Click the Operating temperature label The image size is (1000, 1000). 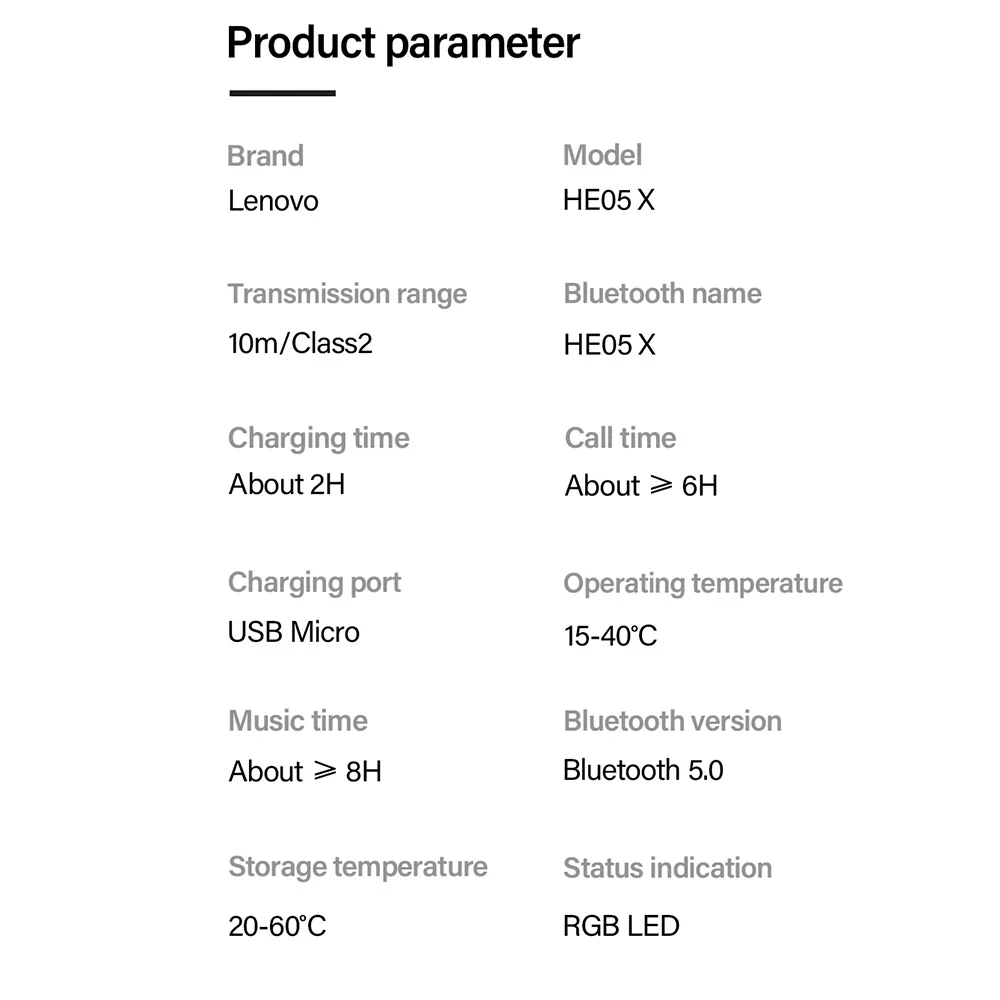tap(703, 584)
